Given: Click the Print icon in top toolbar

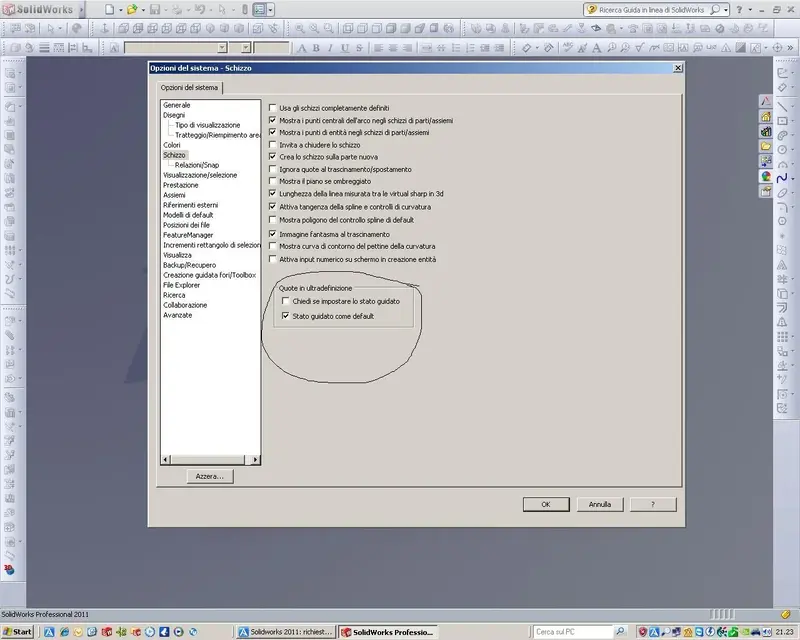Looking at the screenshot, I should coord(177,9).
